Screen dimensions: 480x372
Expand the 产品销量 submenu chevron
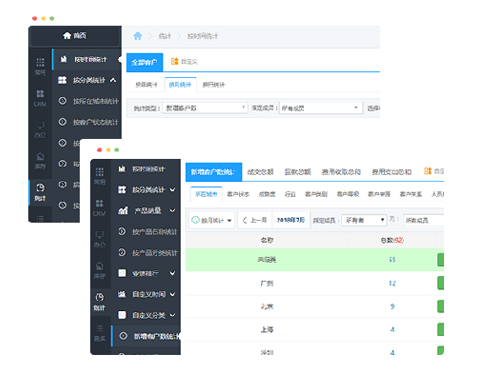tap(172, 210)
